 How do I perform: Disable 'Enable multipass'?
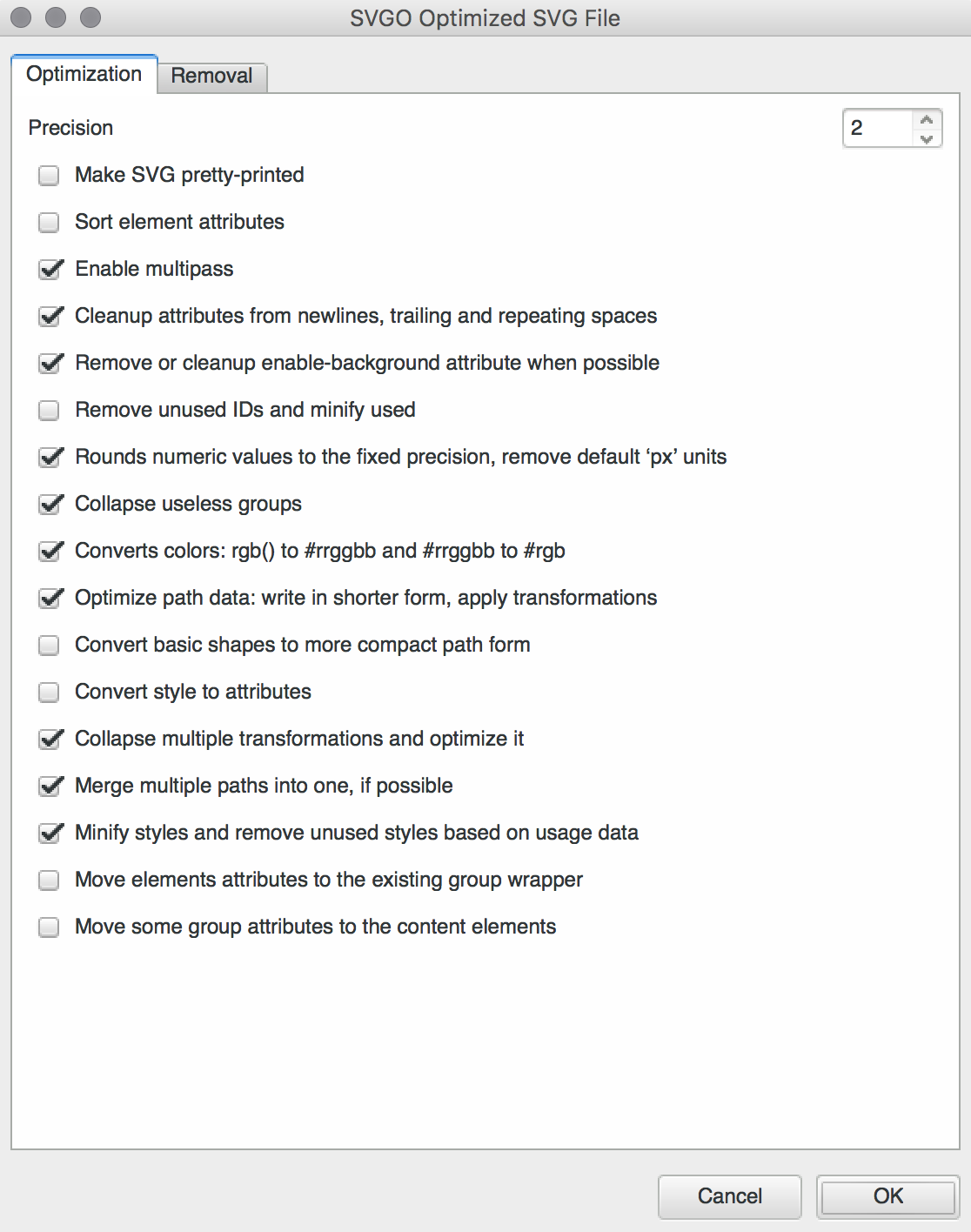tap(49, 269)
